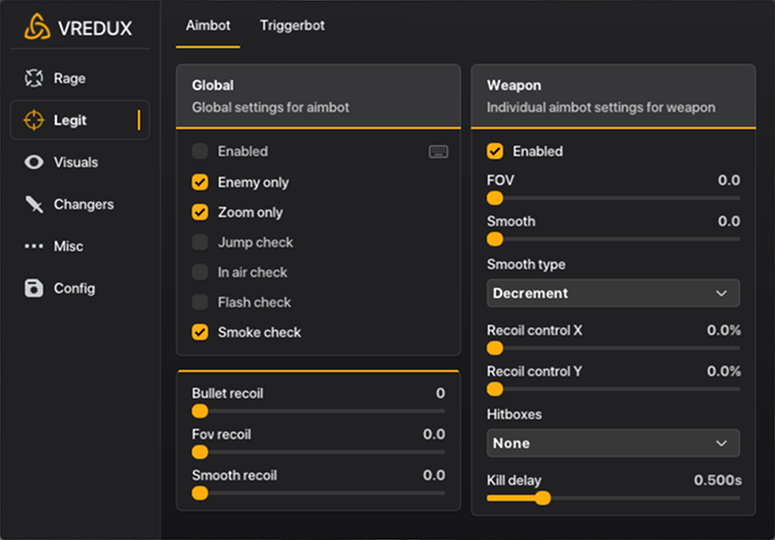The width and height of the screenshot is (775, 540).
Task: Click the Kill delay slider handle
Action: point(542,497)
